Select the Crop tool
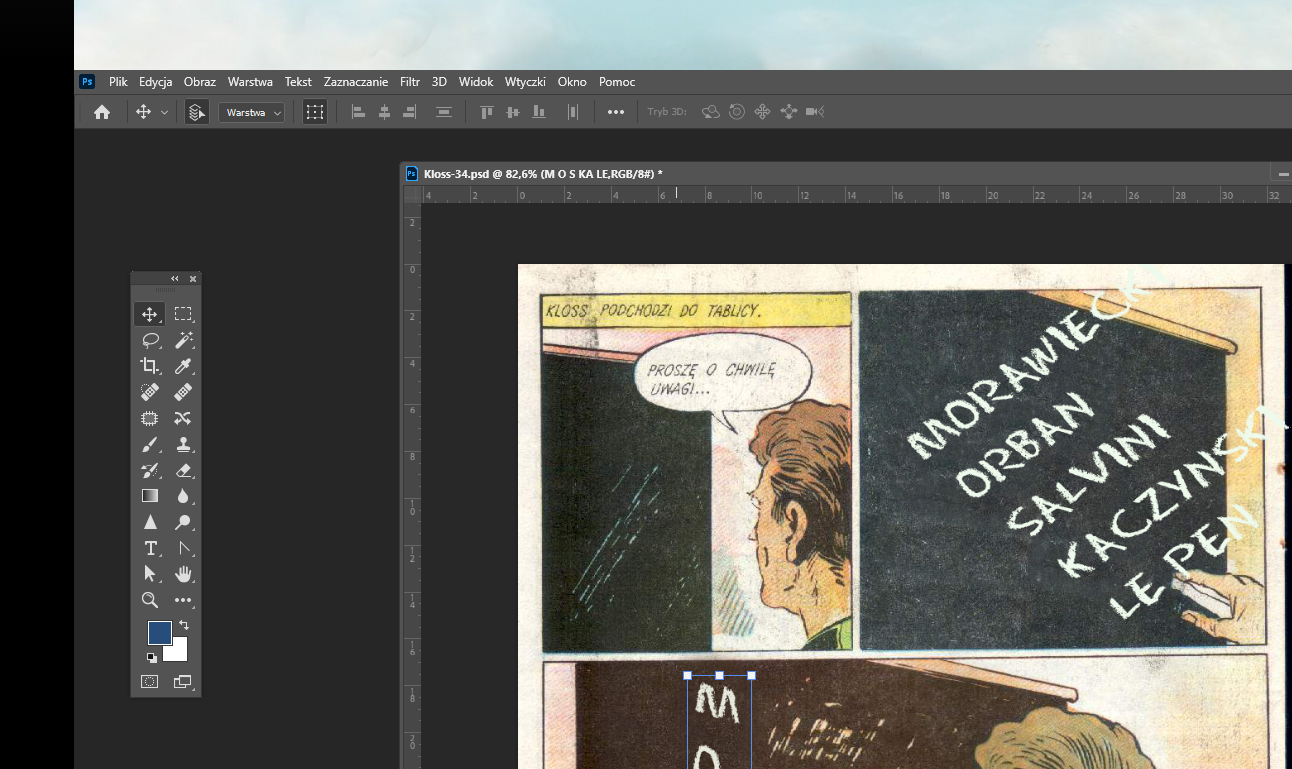 pos(150,366)
